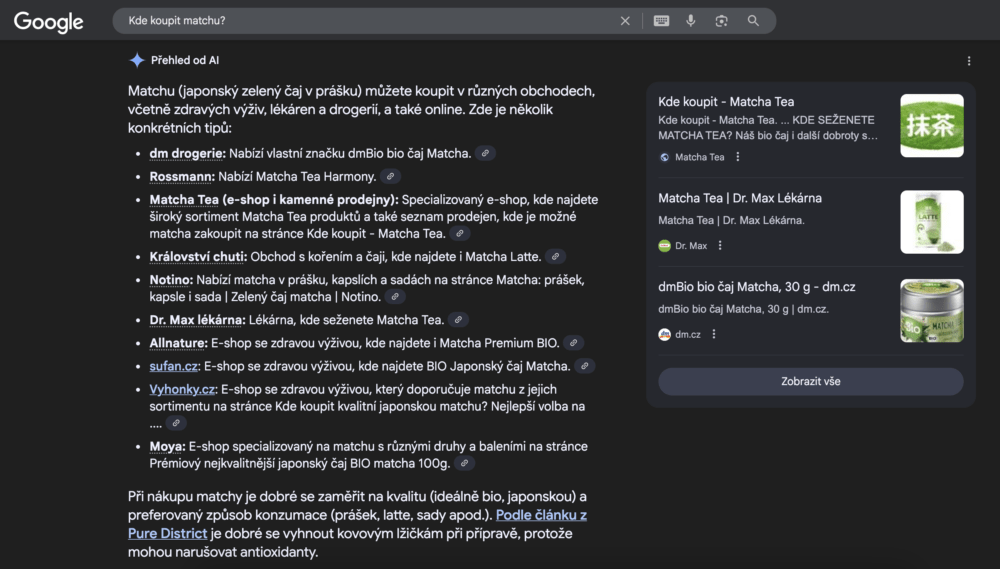Open source link icon after sufan.cz item
The height and width of the screenshot is (569, 1000).
[x=584, y=366]
